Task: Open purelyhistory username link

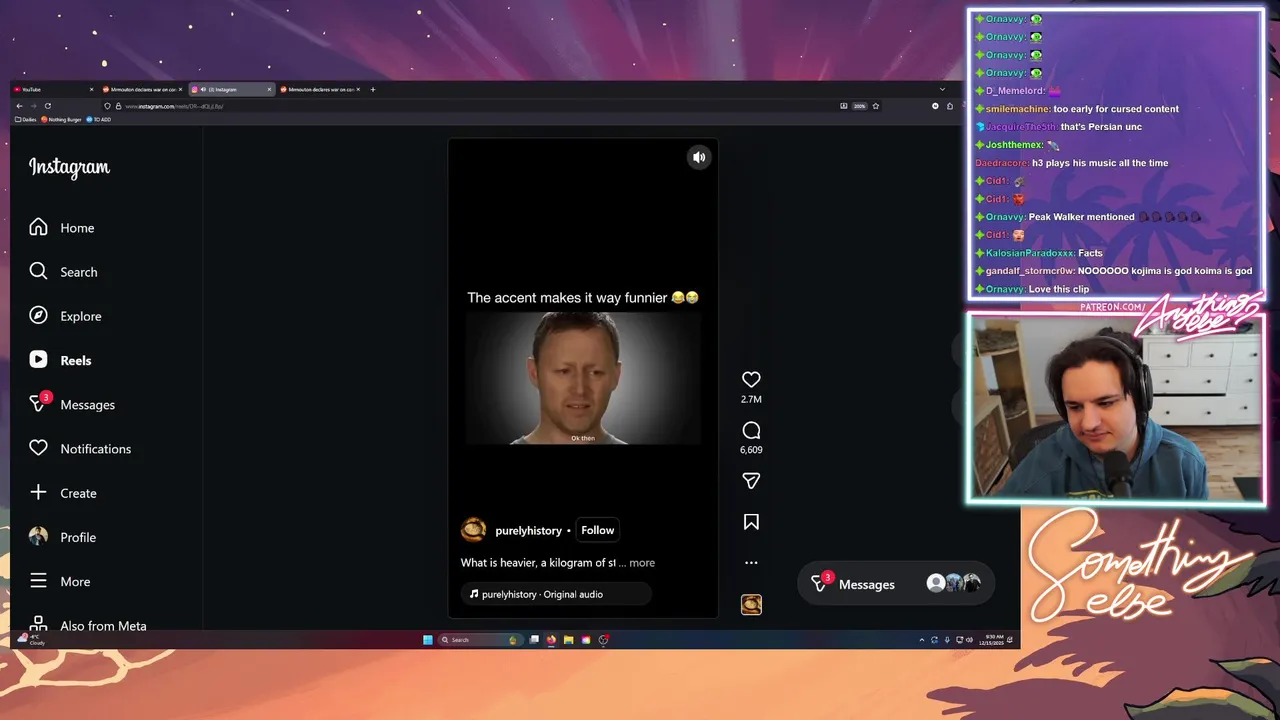Action: pos(529,531)
